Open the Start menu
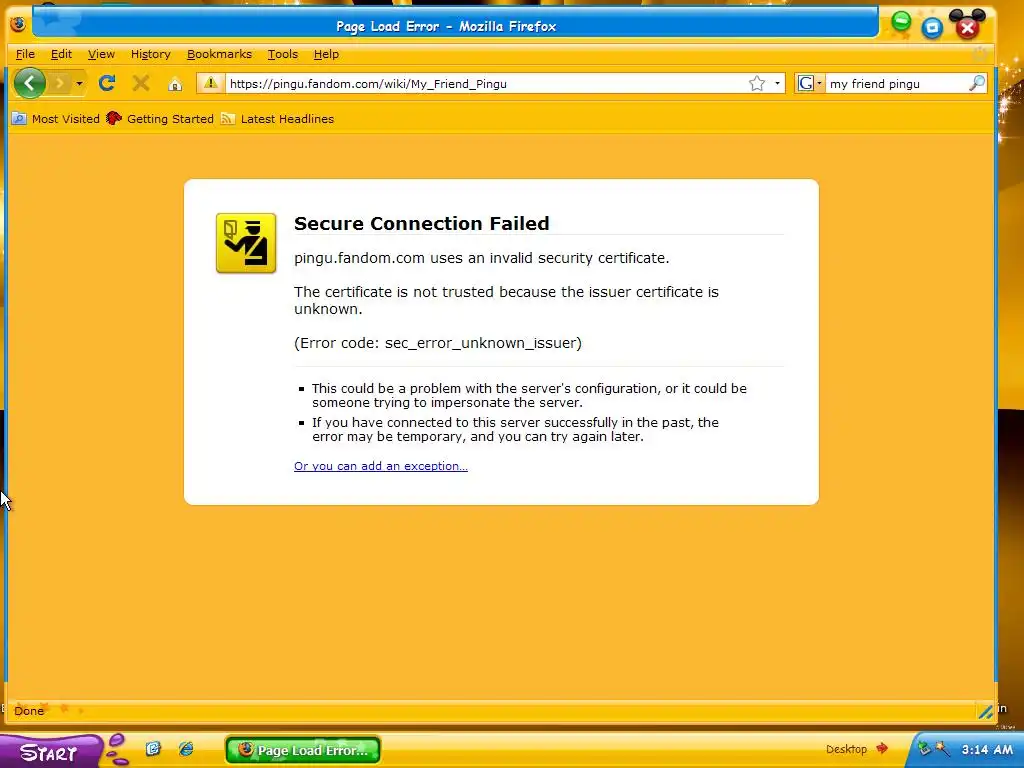1024x768 pixels. pos(49,752)
